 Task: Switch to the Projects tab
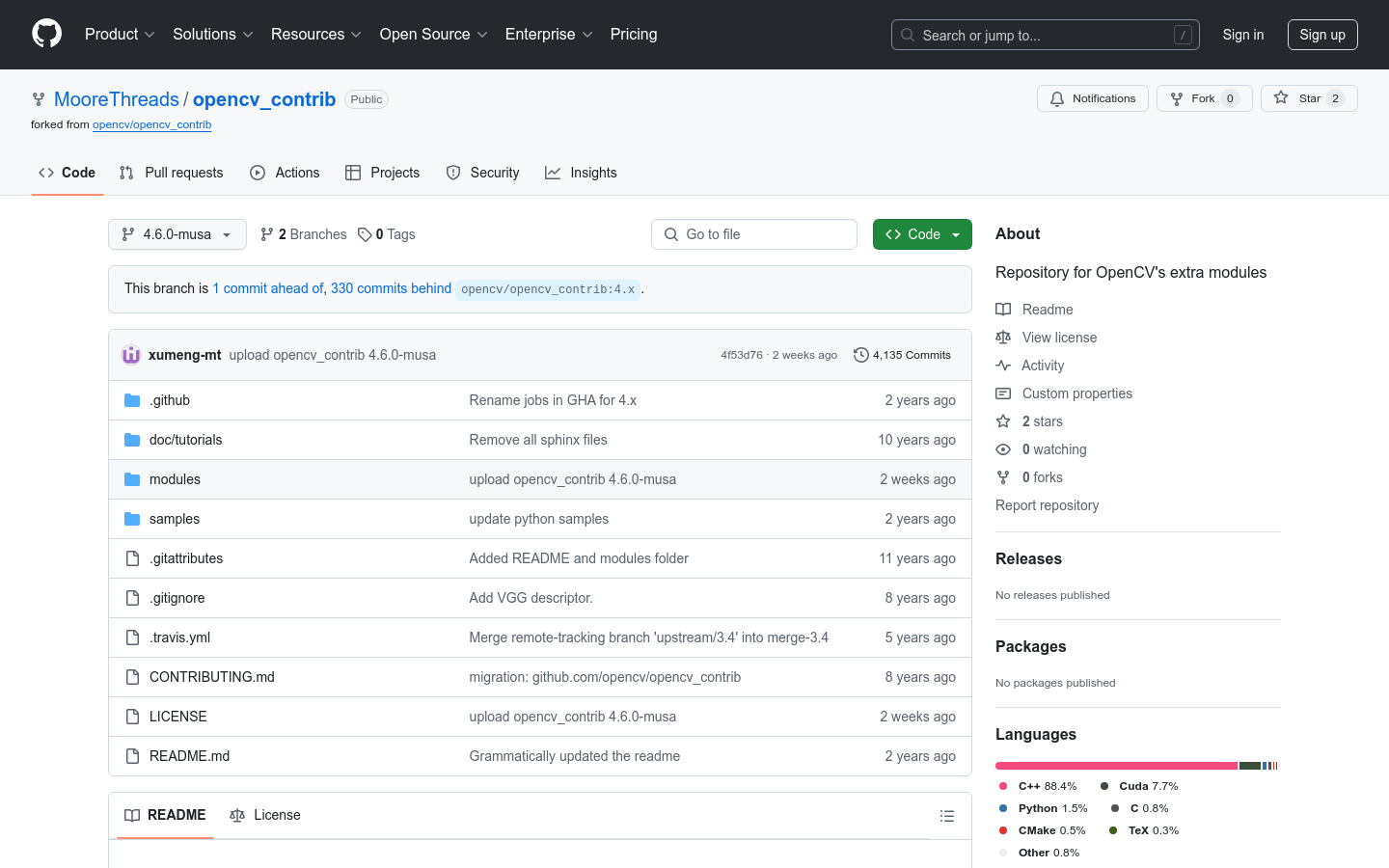383,173
